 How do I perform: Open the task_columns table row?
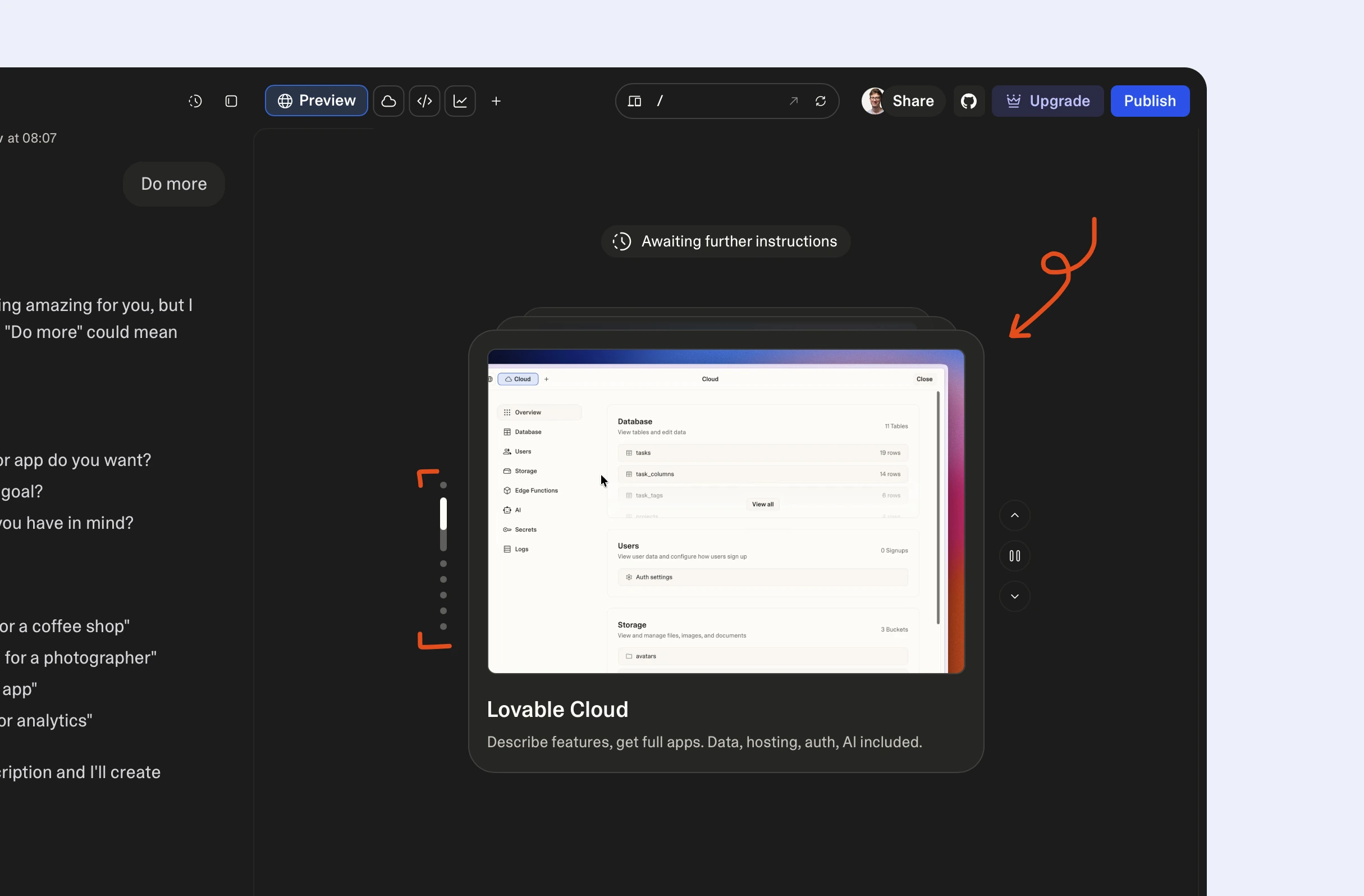pos(763,474)
